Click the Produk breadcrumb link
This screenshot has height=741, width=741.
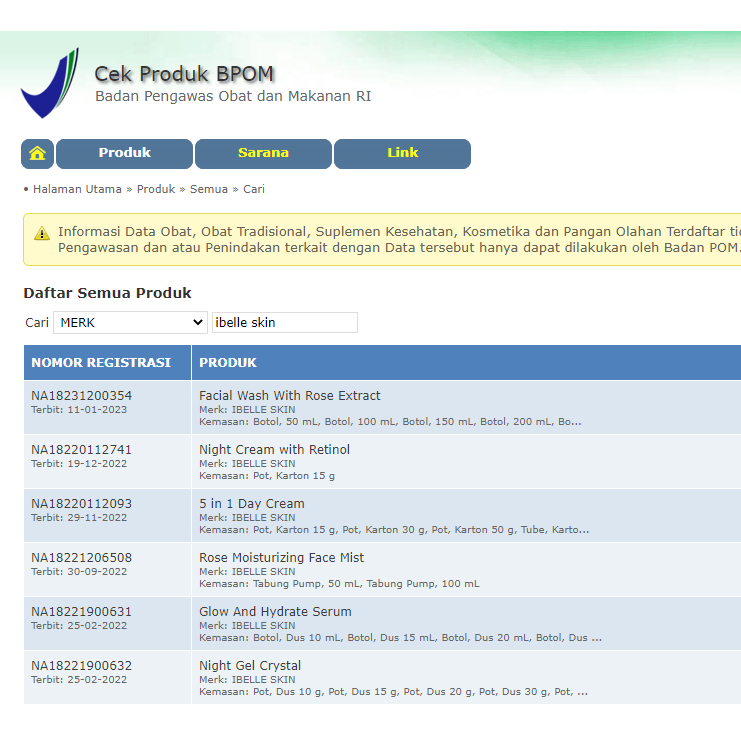point(156,189)
